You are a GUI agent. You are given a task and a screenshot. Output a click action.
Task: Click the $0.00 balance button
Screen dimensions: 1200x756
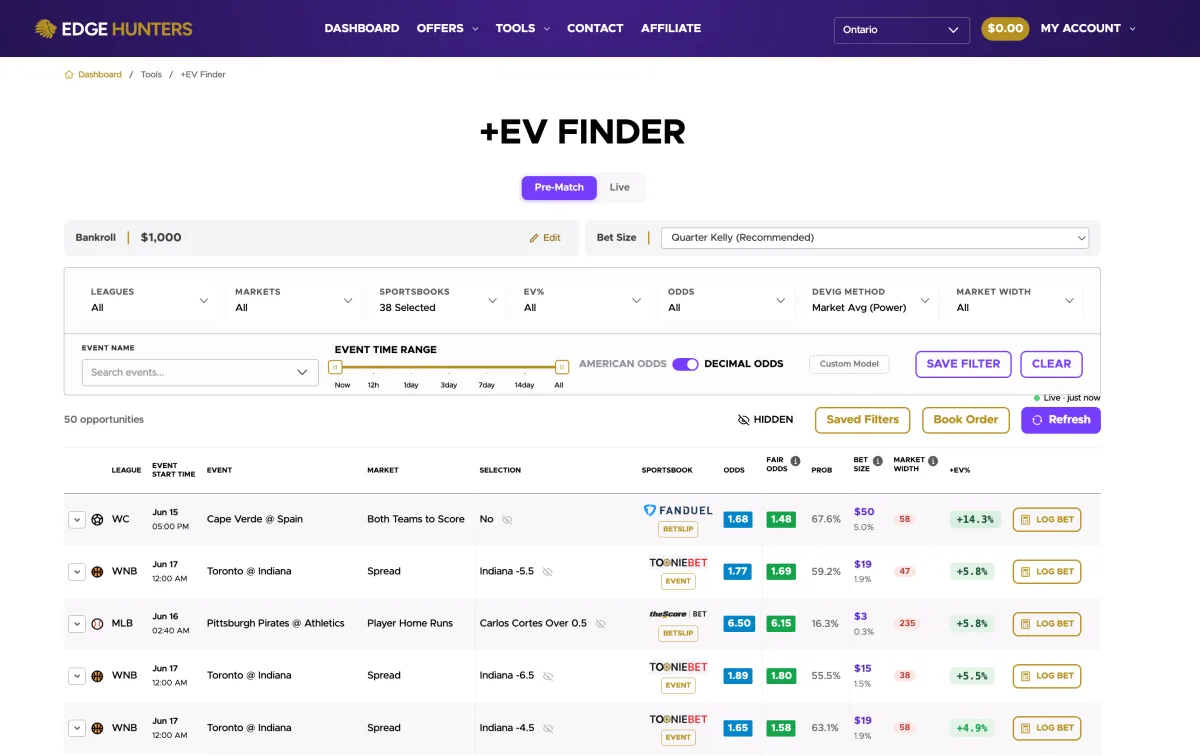point(1005,29)
